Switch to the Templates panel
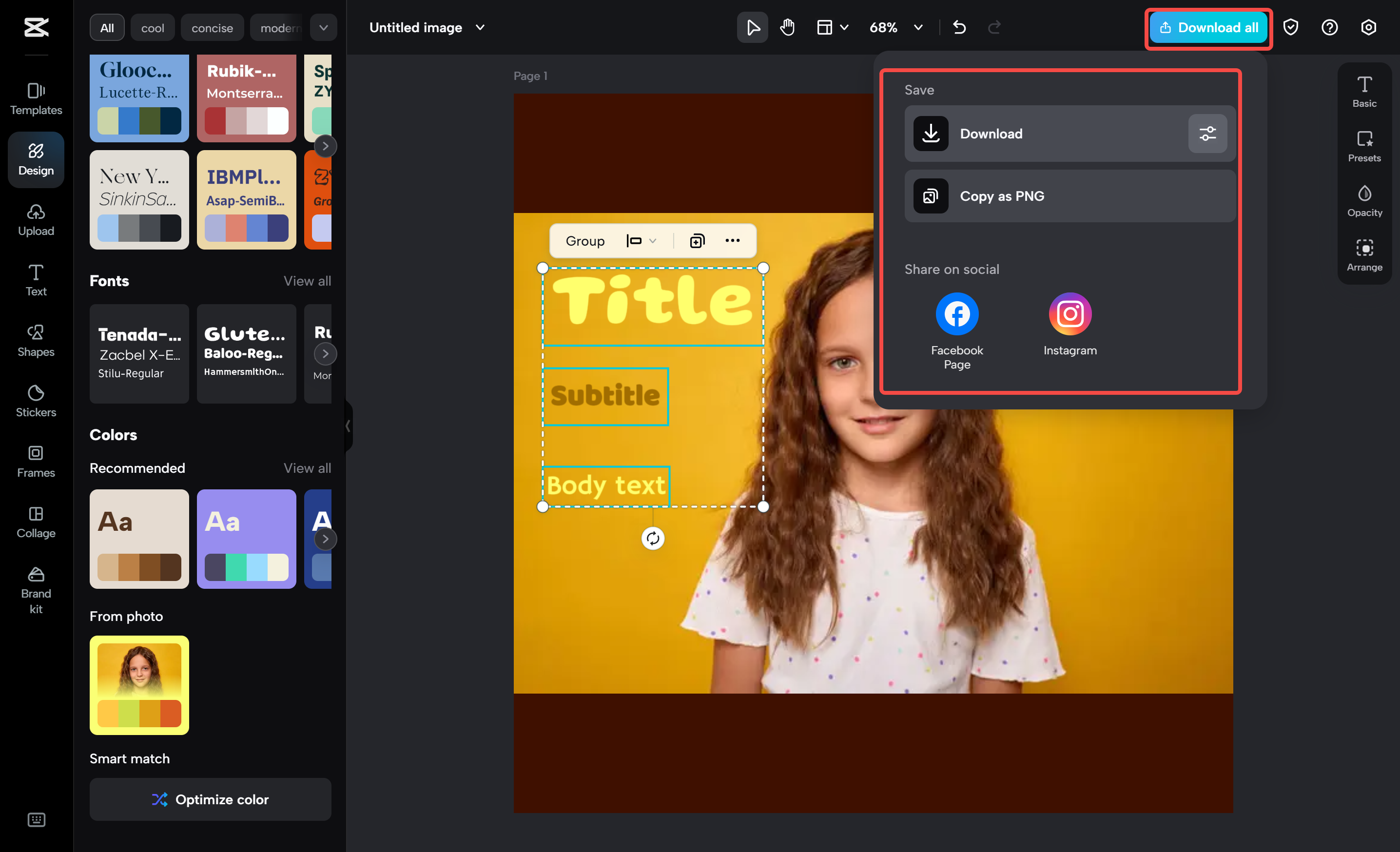 click(35, 99)
